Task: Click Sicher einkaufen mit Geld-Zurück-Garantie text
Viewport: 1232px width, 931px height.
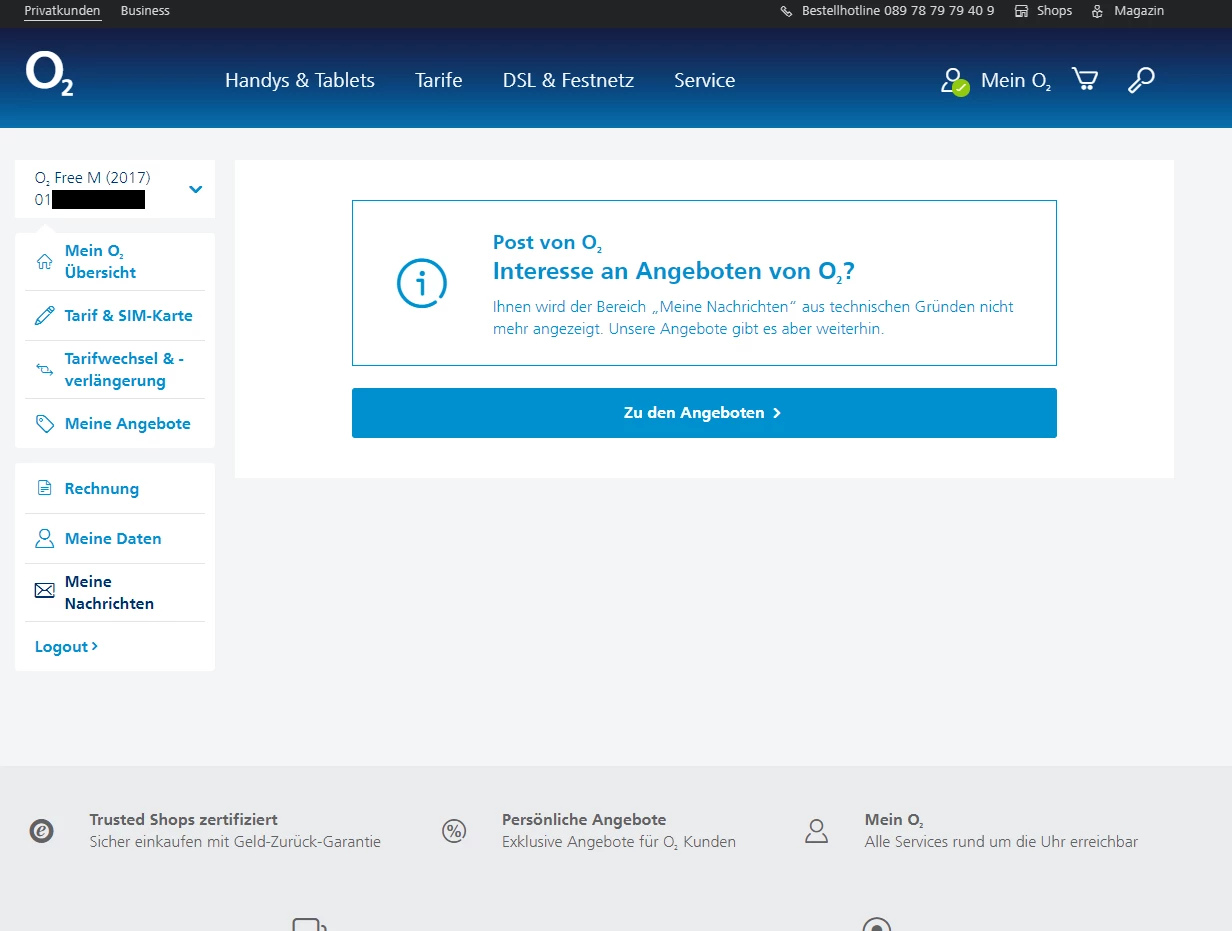Action: pos(235,842)
